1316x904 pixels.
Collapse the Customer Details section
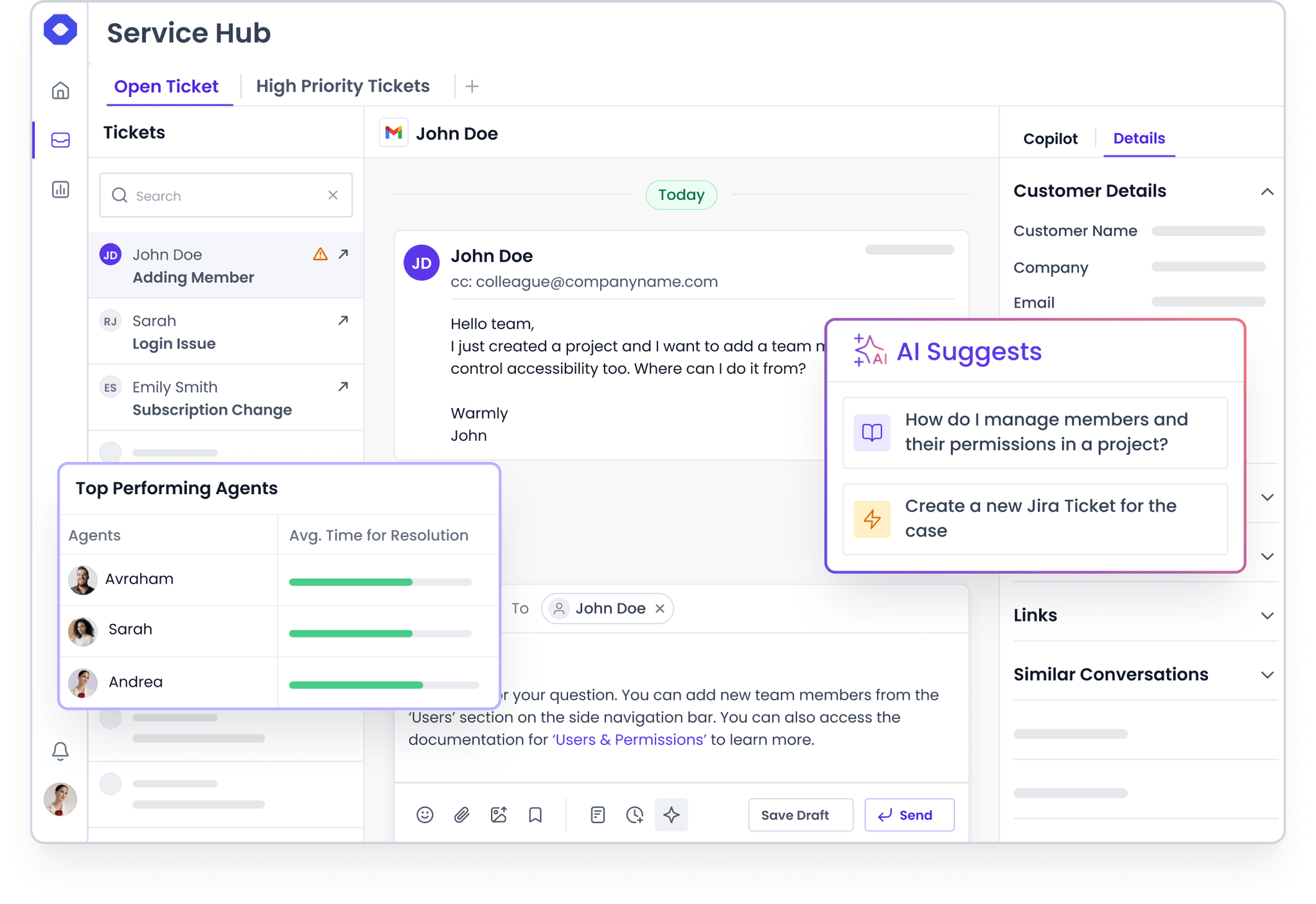pyautogui.click(x=1267, y=191)
